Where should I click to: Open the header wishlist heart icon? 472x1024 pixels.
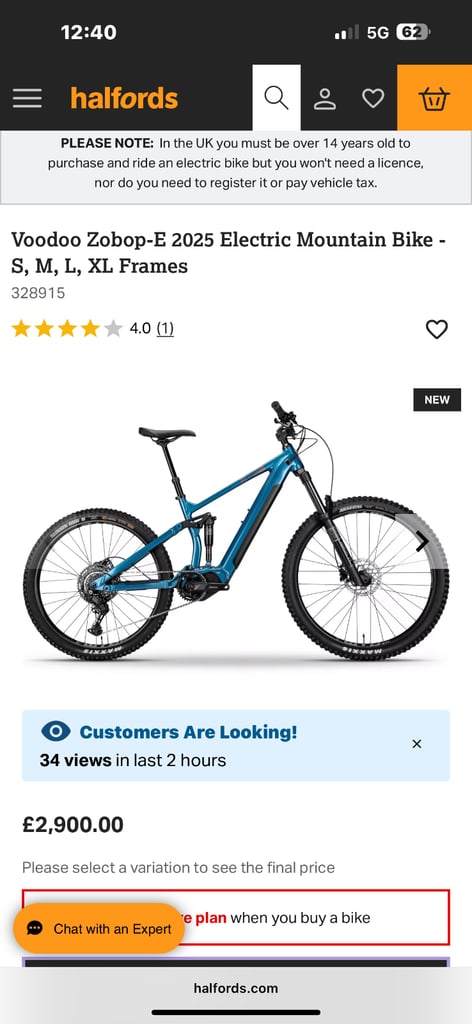373,99
